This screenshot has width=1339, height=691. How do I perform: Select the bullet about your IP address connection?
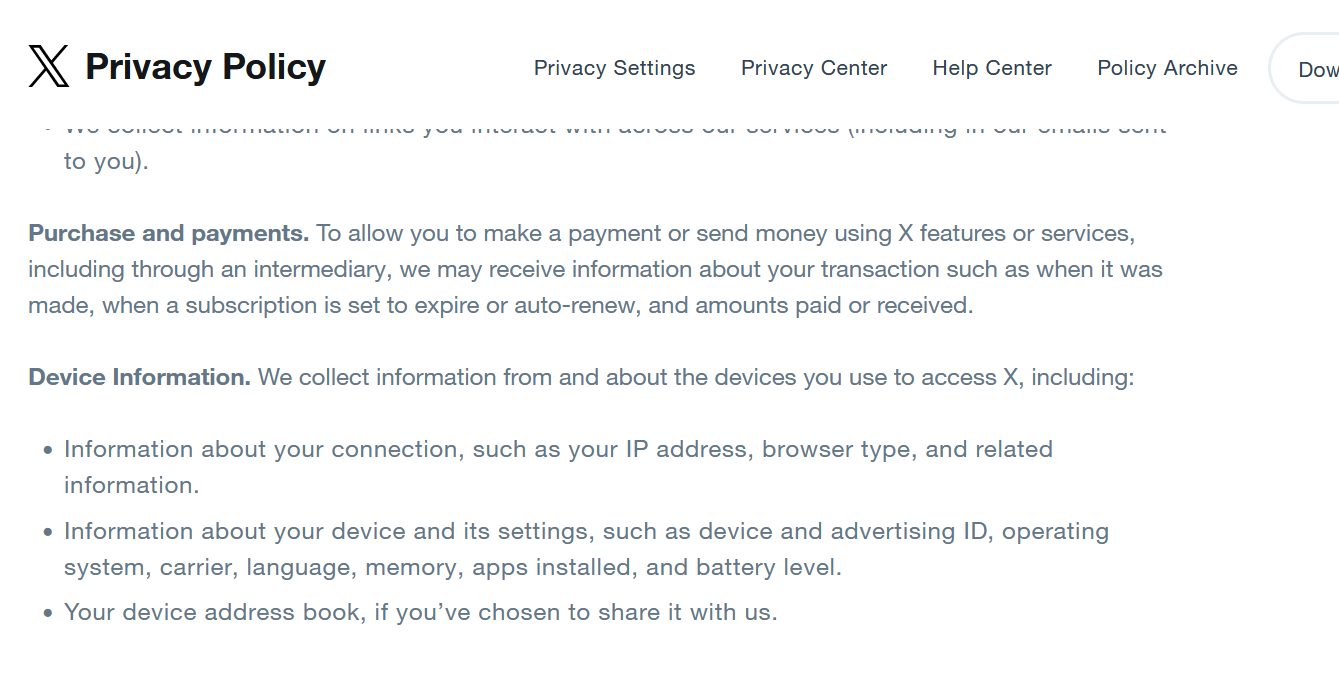(558, 467)
